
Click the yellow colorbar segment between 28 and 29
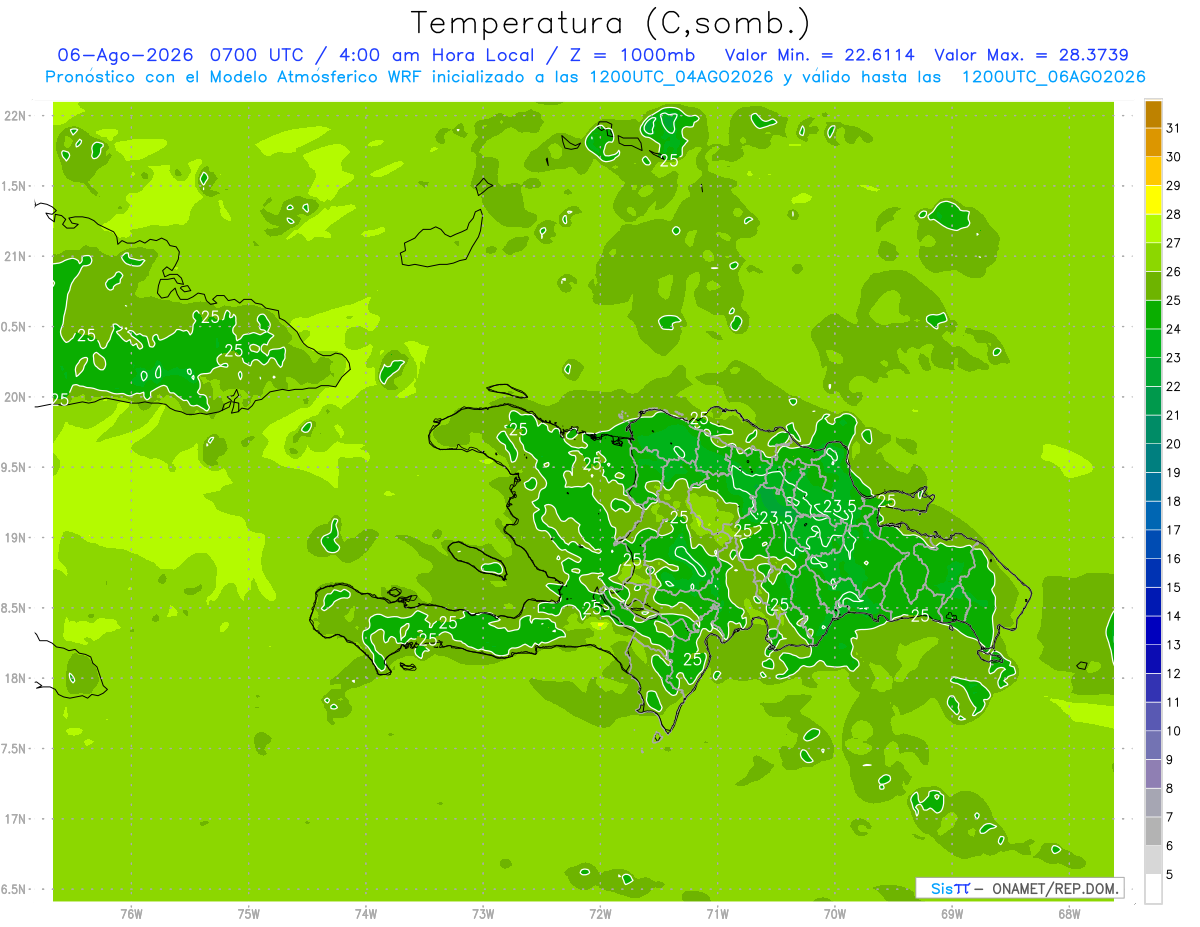1153,200
